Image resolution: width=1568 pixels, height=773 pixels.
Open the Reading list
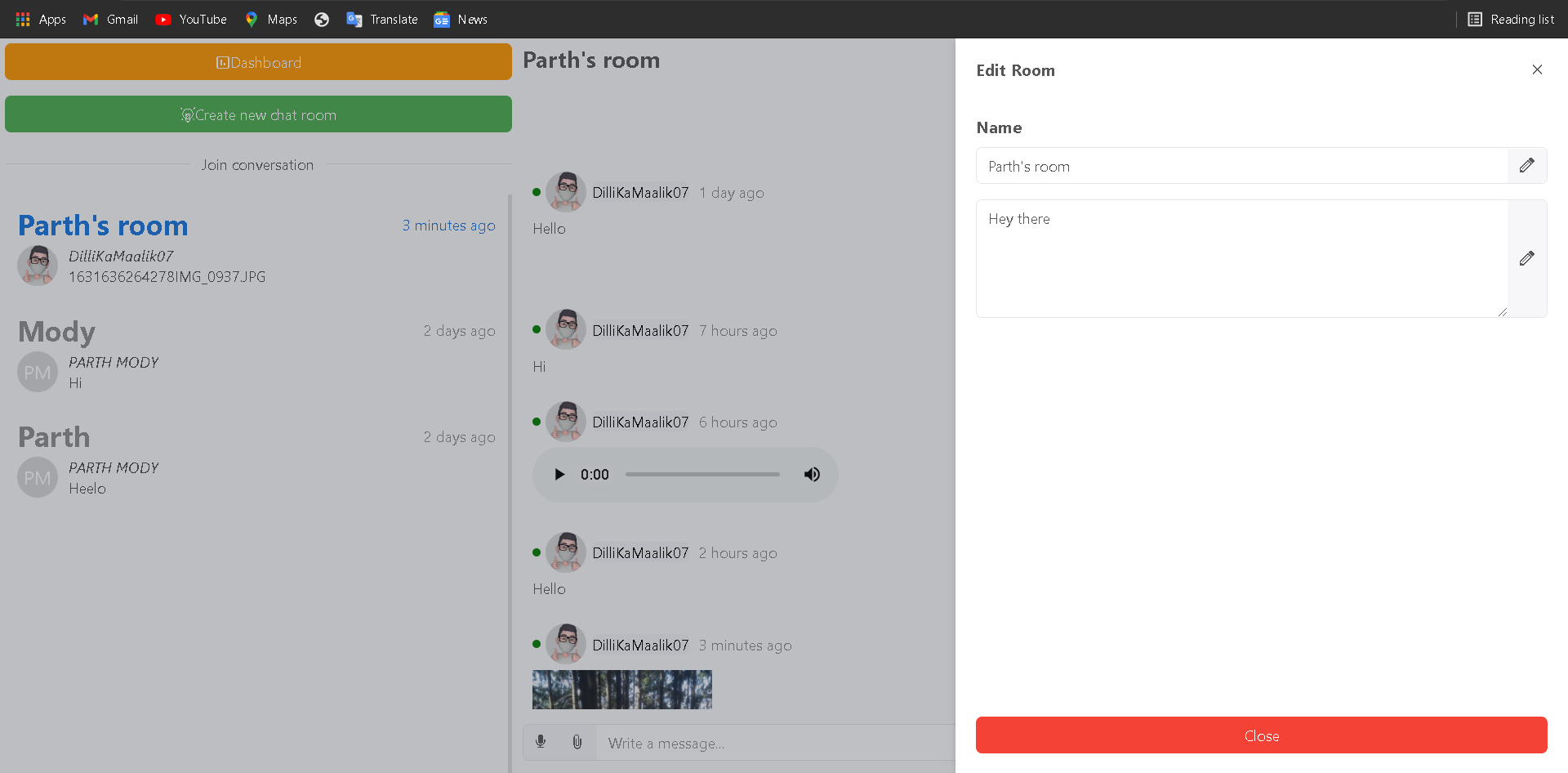[1511, 19]
